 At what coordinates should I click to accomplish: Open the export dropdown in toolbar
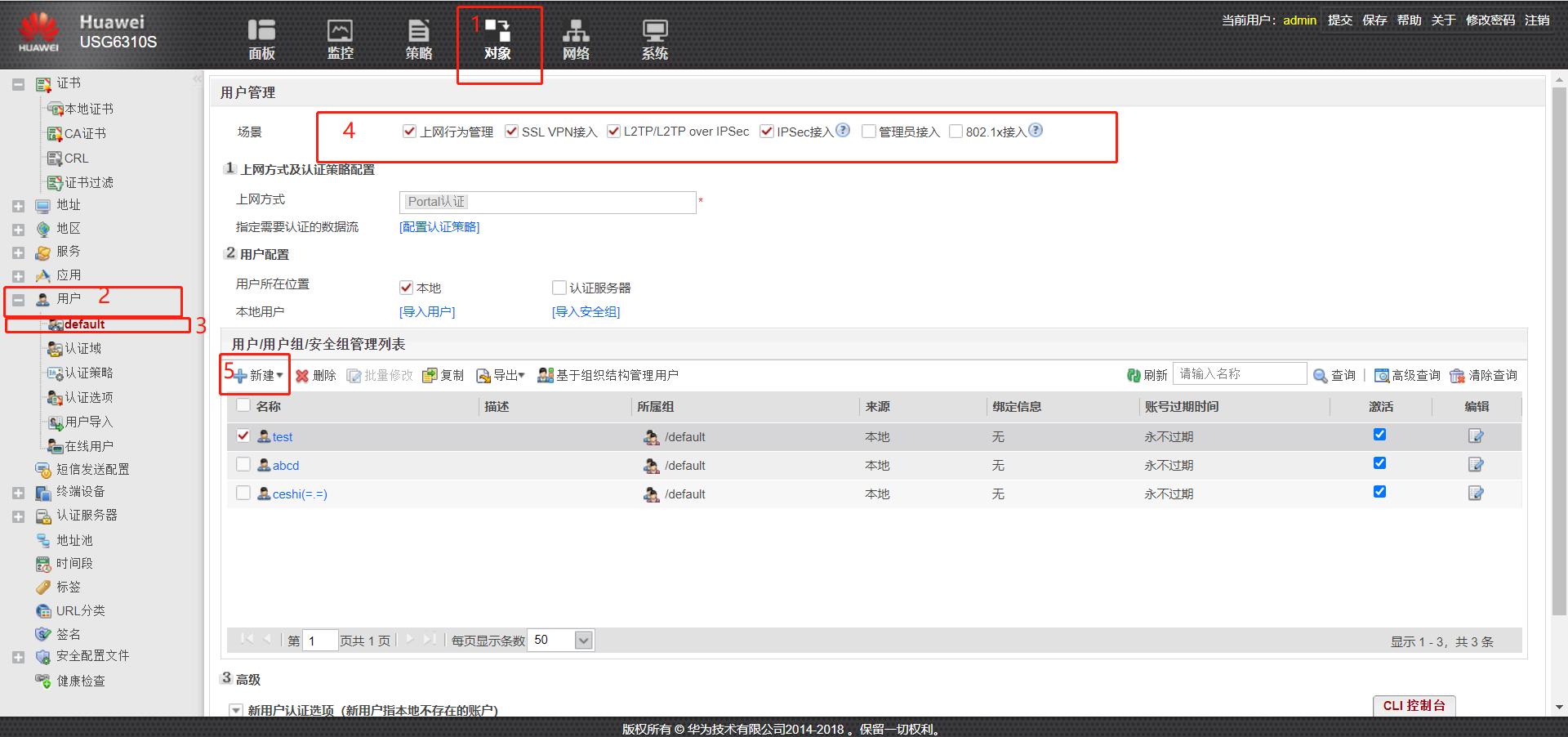click(500, 376)
